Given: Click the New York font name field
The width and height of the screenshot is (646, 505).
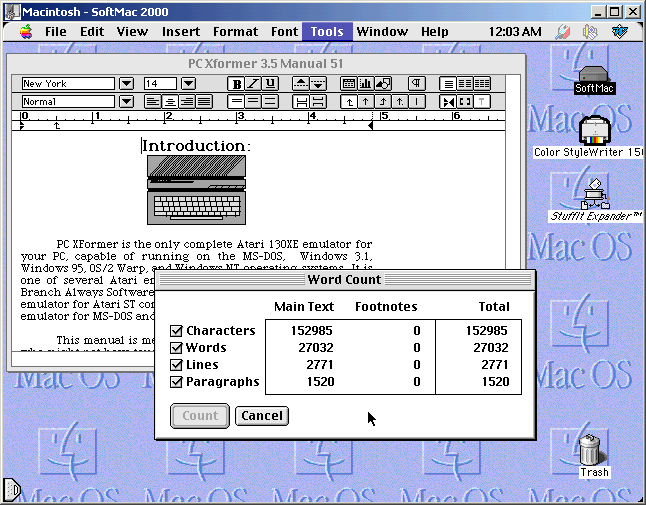Looking at the screenshot, I should tap(68, 84).
